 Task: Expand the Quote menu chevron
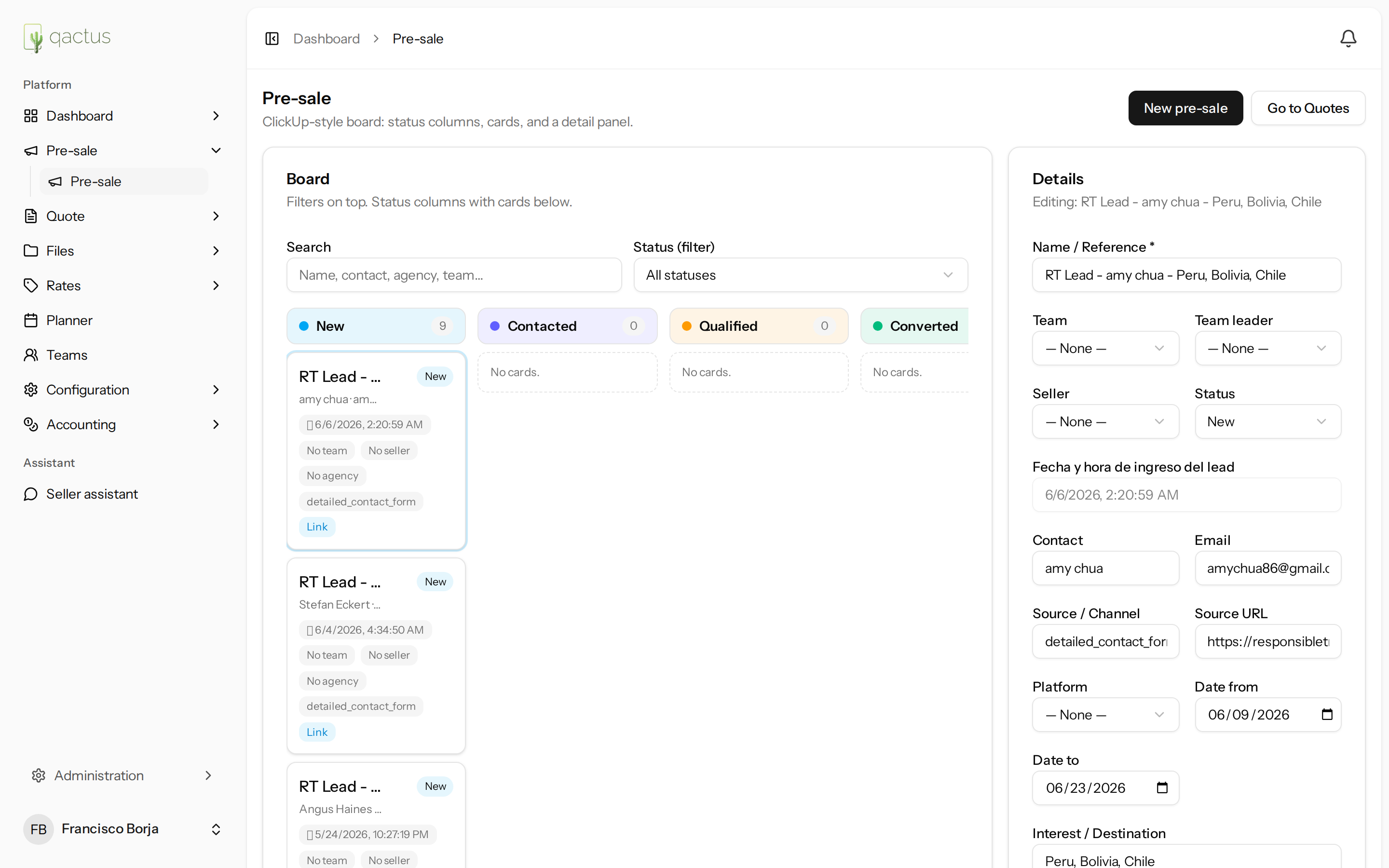(216, 216)
